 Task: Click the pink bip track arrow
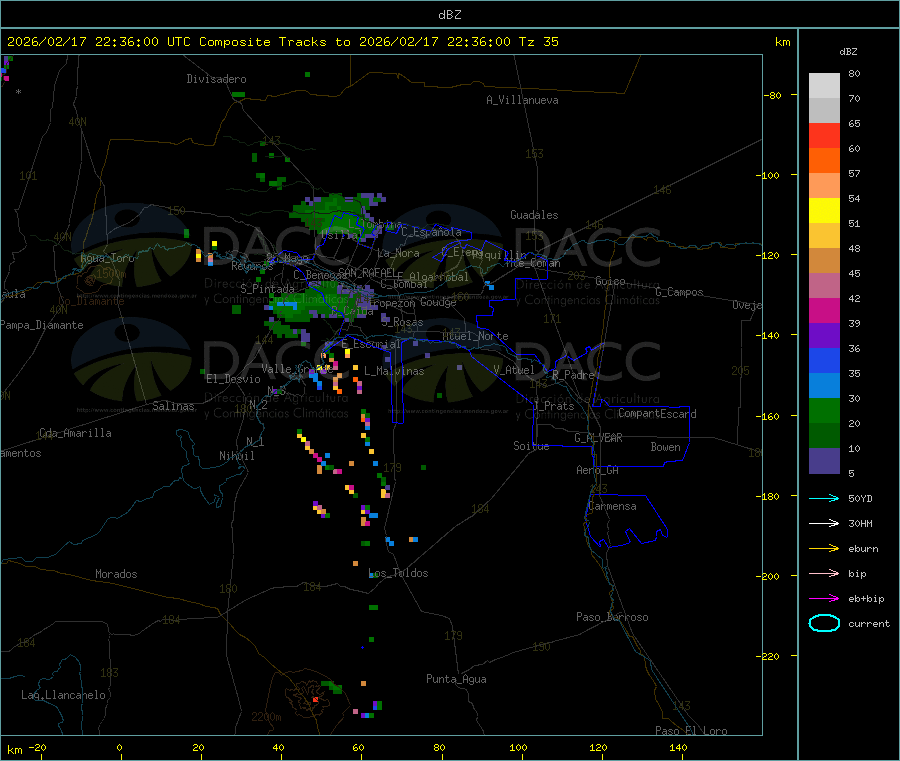tap(824, 573)
